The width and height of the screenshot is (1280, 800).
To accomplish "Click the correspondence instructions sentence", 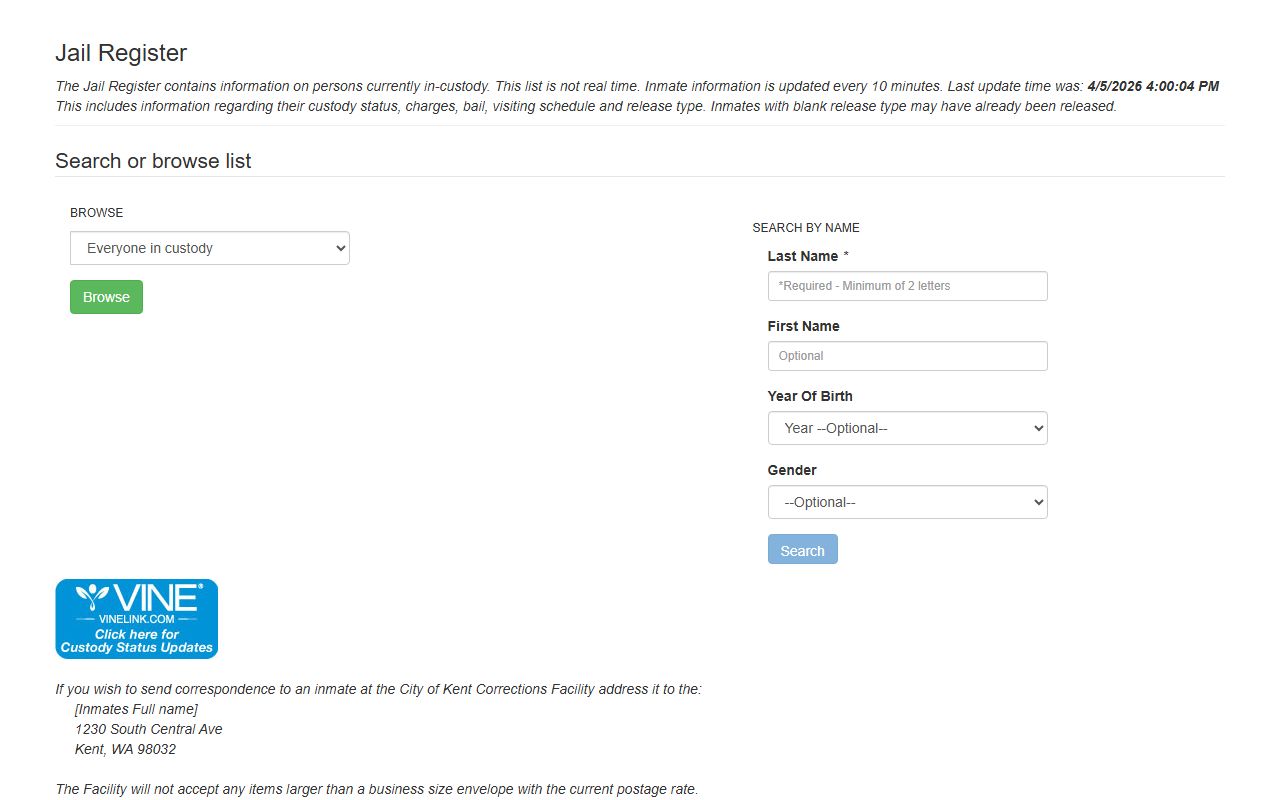I will pyautogui.click(x=379, y=689).
